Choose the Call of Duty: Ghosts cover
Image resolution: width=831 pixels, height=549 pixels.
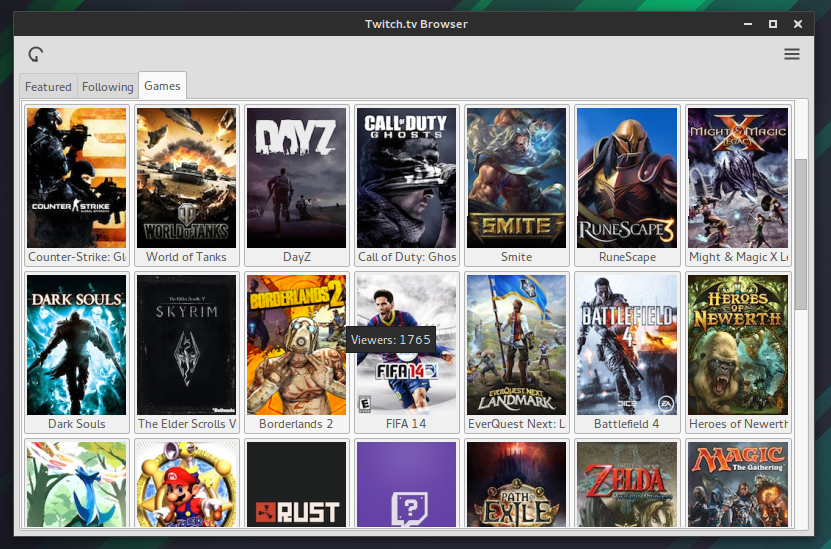407,178
